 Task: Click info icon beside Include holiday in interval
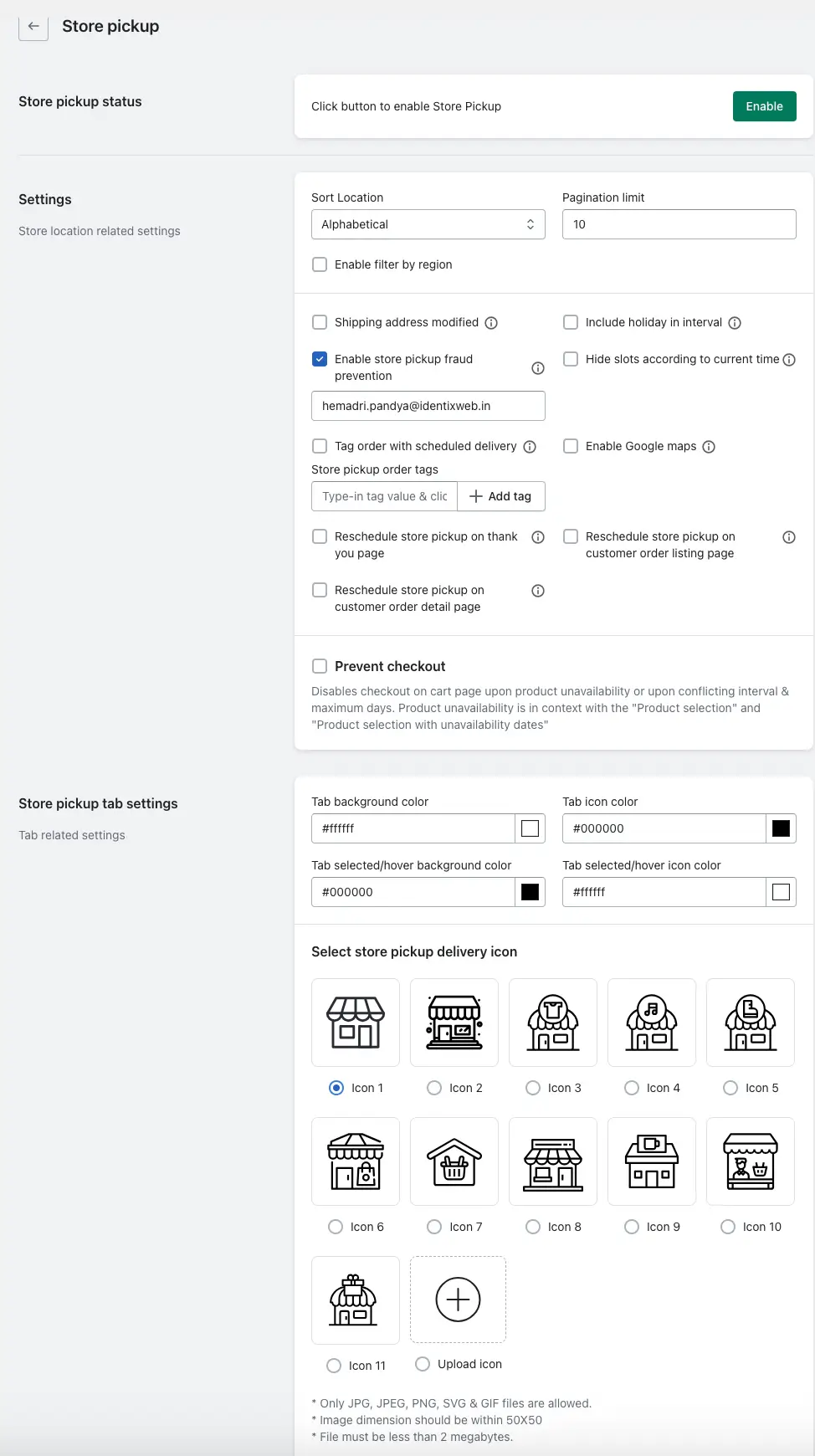(735, 323)
